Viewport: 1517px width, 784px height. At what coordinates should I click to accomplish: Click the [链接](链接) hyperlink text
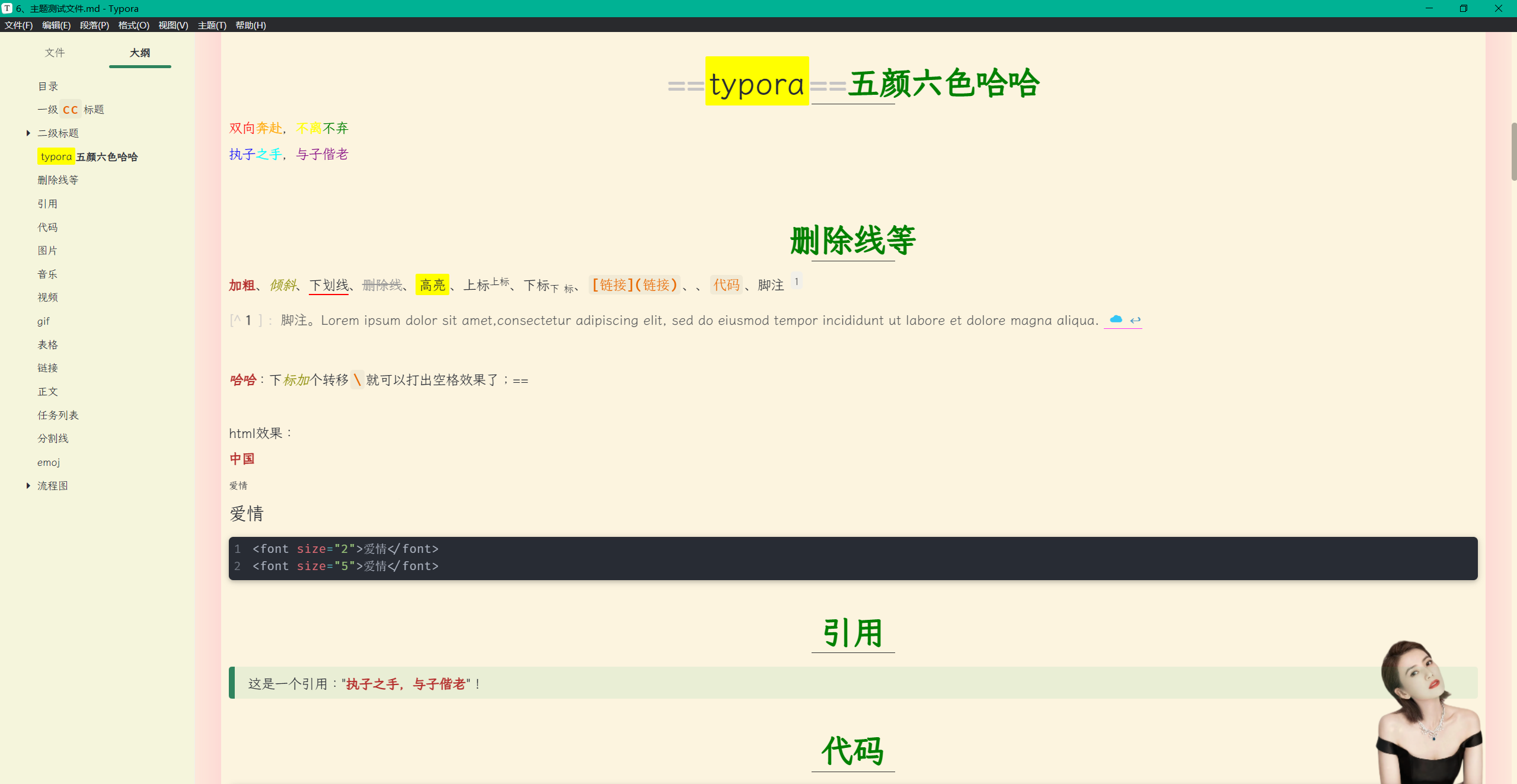[x=634, y=285]
